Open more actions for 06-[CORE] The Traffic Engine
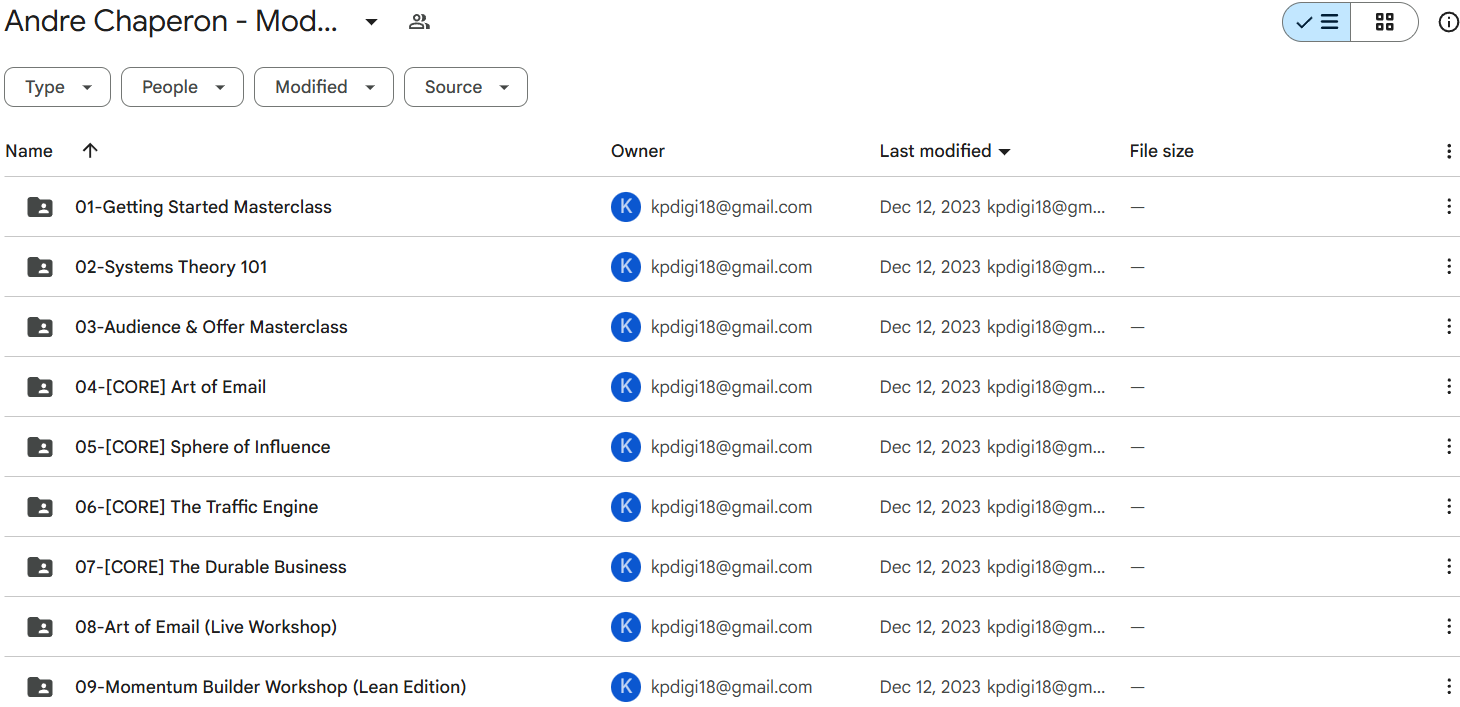The width and height of the screenshot is (1460, 707). click(1449, 507)
